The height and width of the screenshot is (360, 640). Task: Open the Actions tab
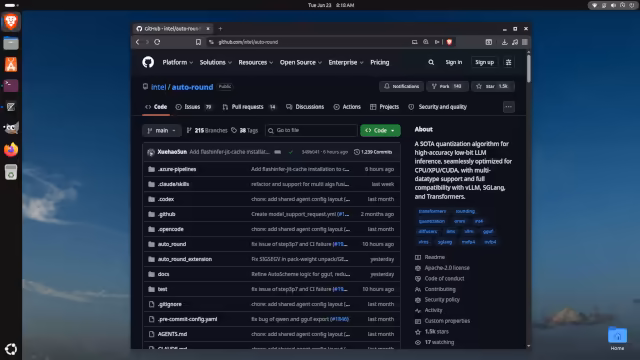347,107
